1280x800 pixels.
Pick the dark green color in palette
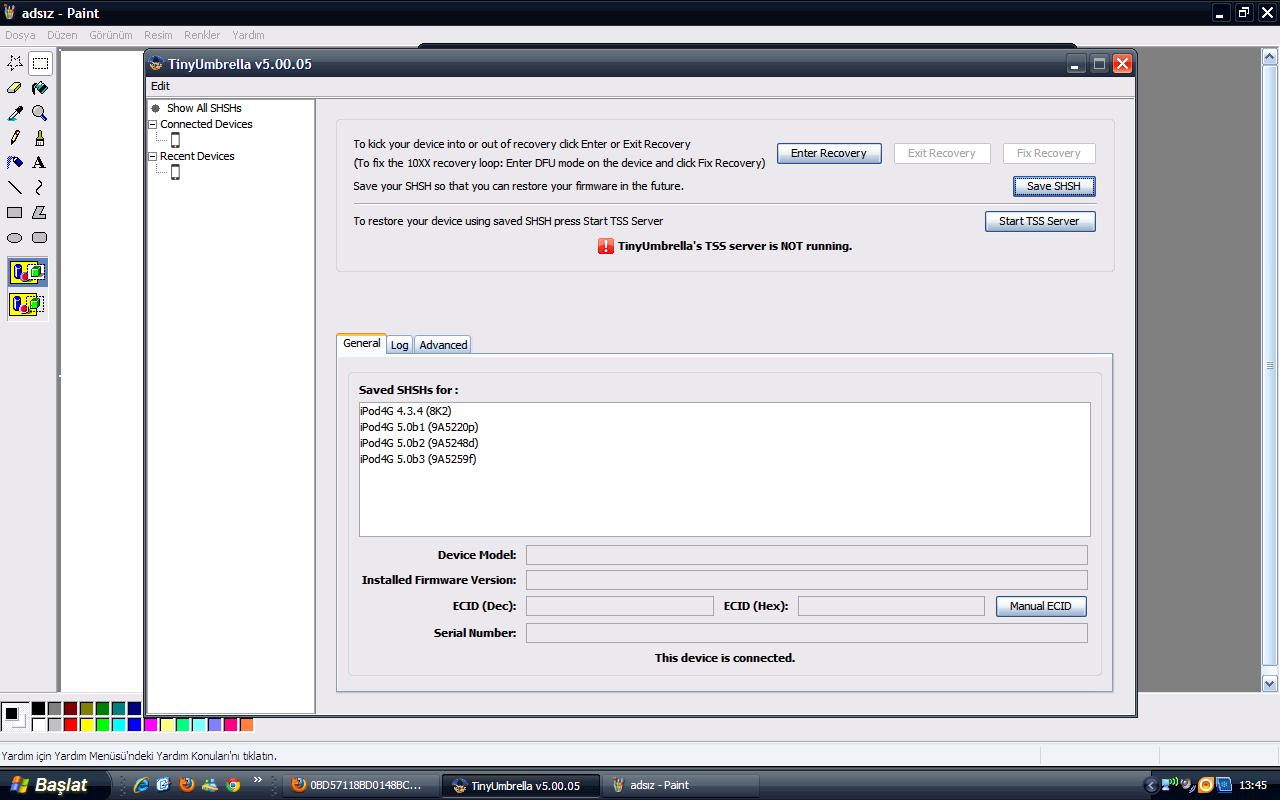(x=102, y=709)
